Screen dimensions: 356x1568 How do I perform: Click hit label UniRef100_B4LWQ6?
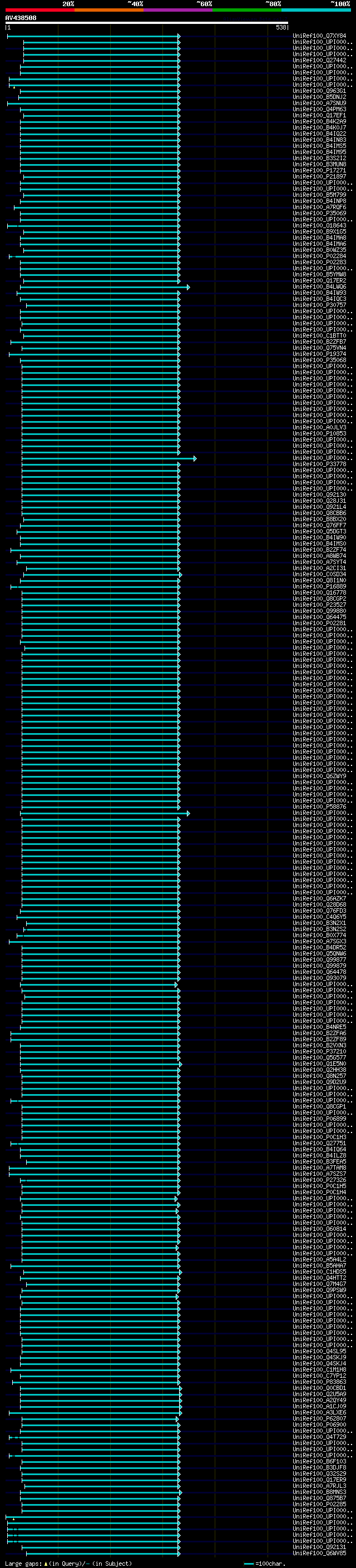coord(319,286)
